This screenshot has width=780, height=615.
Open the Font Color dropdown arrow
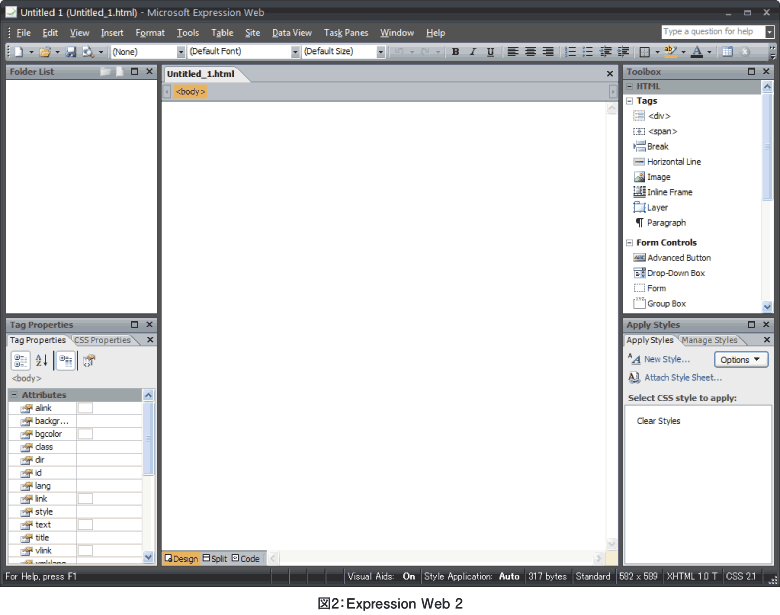(x=709, y=52)
